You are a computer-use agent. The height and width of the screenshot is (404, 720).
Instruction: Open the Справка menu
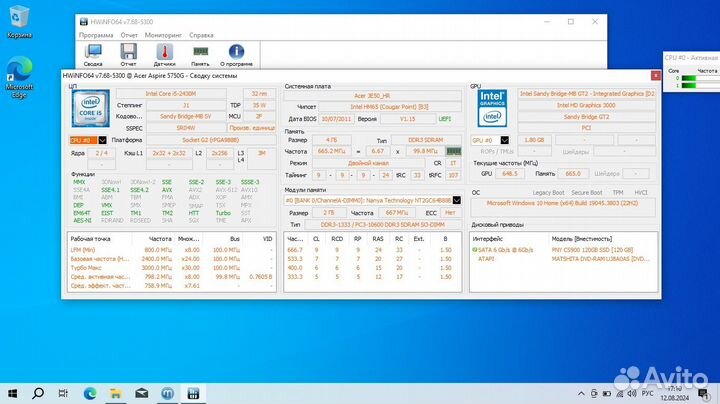coord(201,35)
